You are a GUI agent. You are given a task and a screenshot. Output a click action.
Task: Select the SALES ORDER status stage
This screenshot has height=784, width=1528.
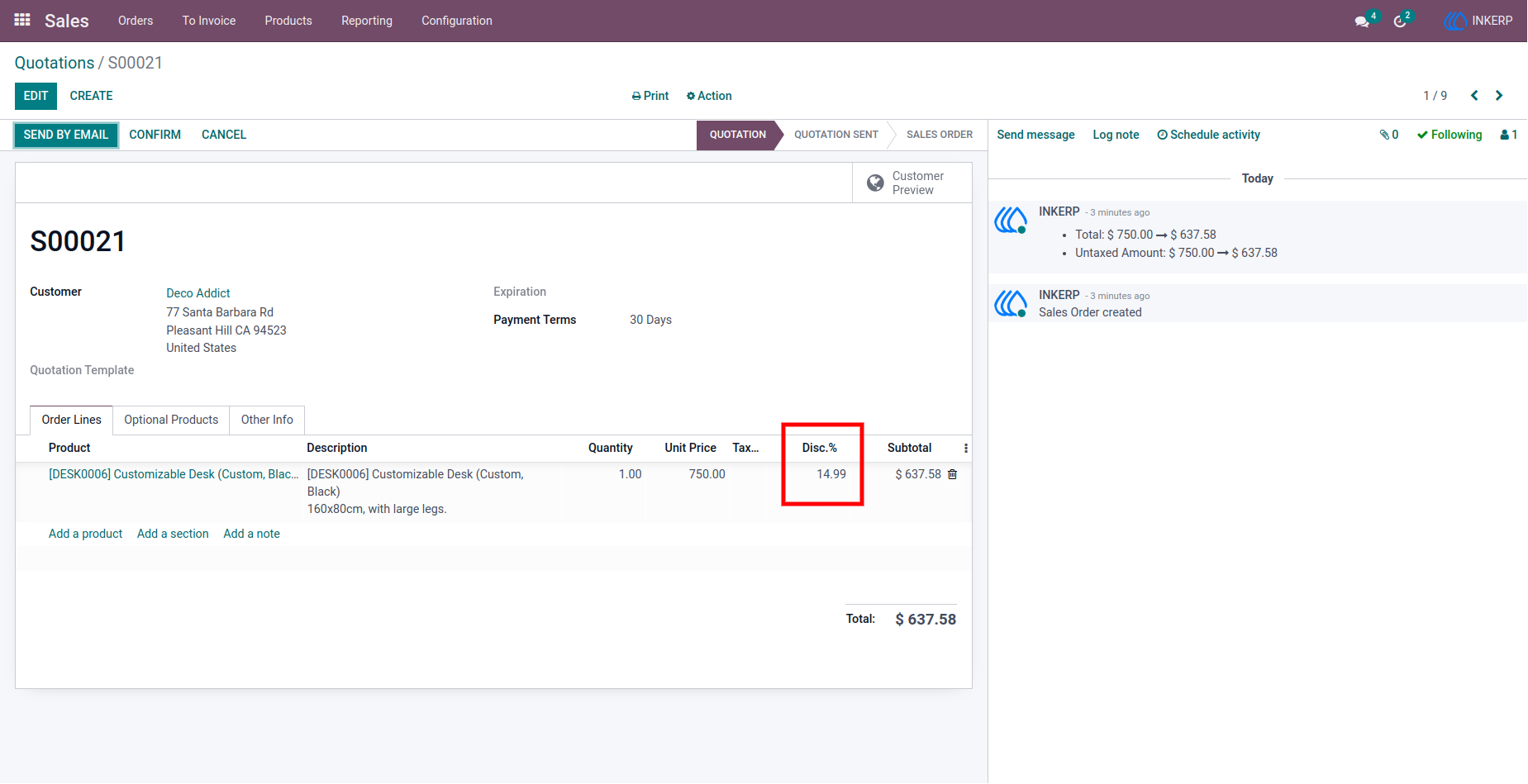939,135
